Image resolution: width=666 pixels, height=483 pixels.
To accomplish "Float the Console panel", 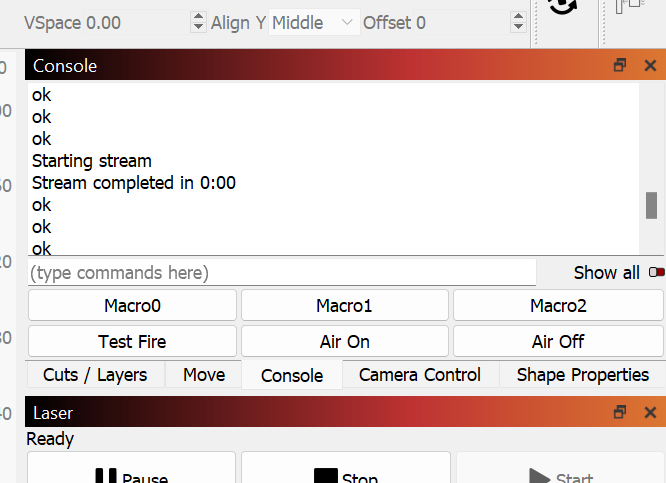I will (x=620, y=66).
